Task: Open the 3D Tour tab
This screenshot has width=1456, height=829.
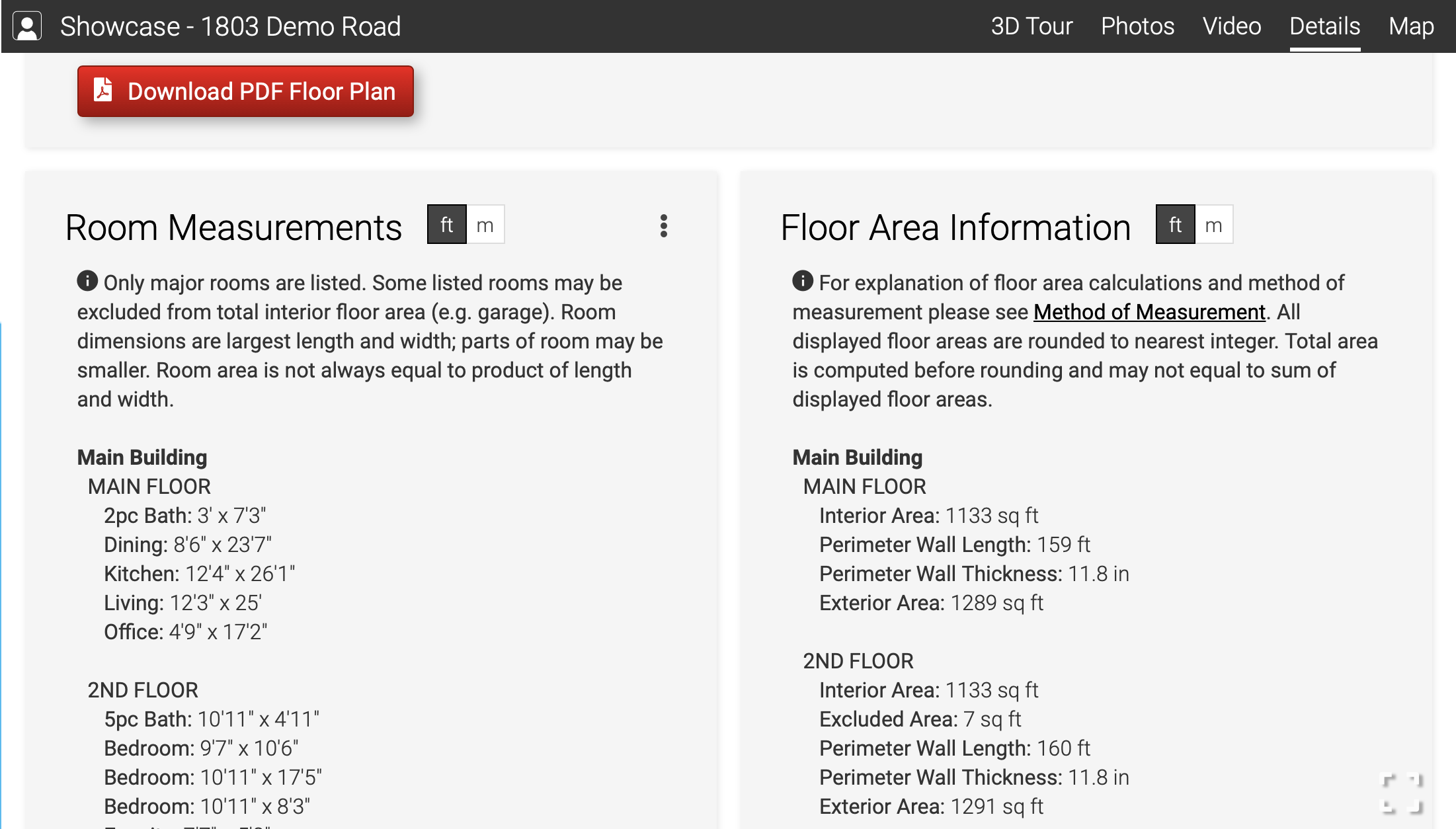Action: click(x=1031, y=26)
